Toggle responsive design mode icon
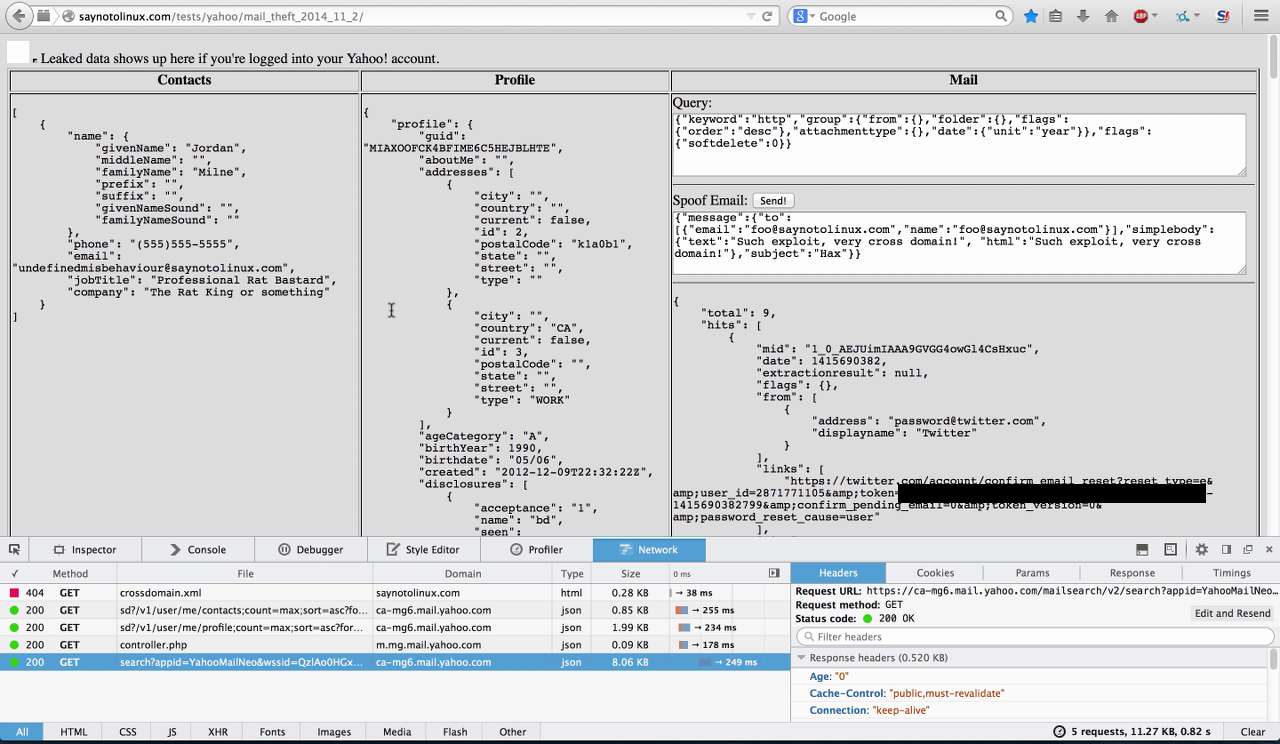The image size is (1280, 744). click(1170, 549)
